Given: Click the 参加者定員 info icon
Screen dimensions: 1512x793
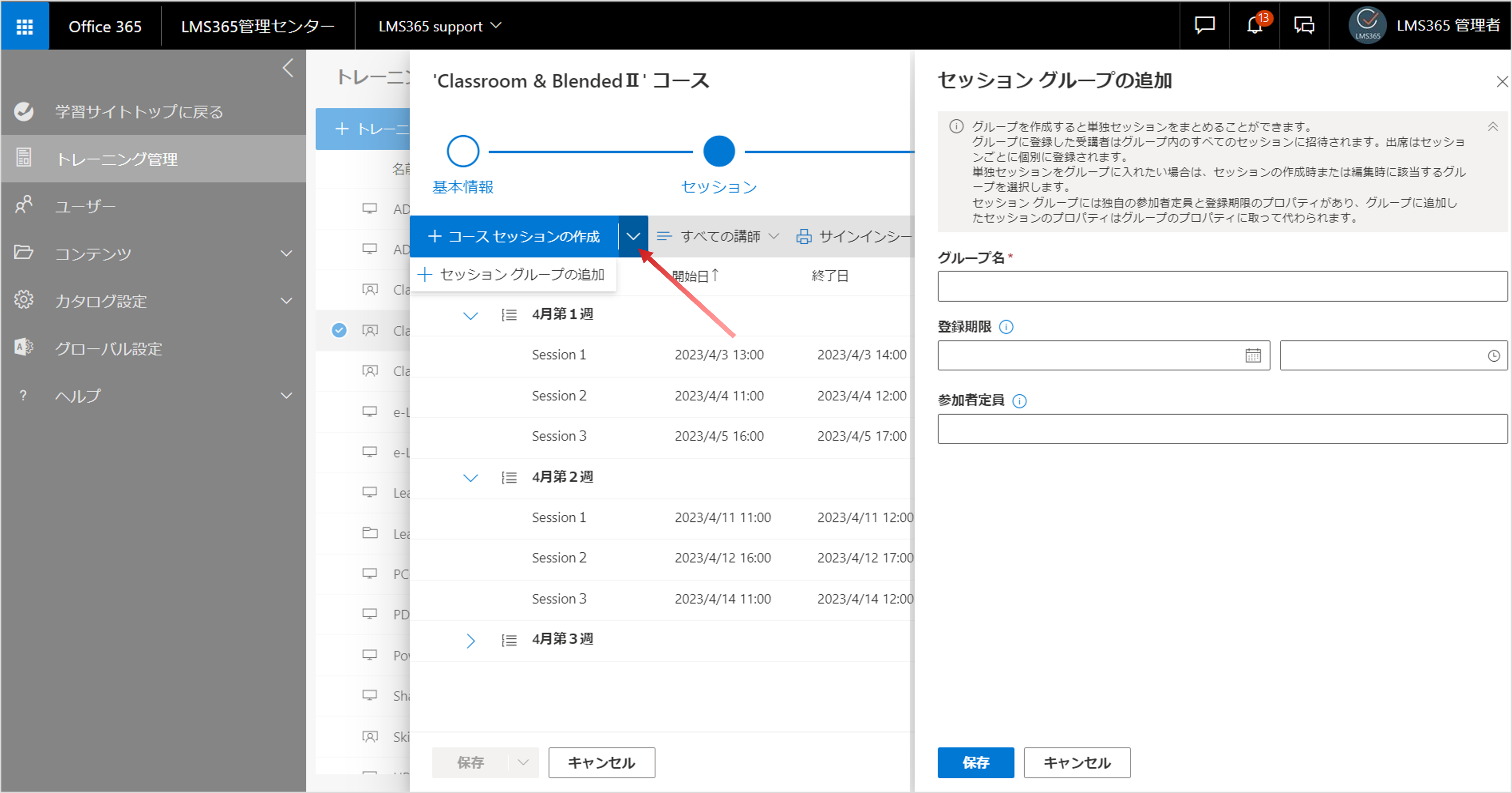Looking at the screenshot, I should coord(1019,401).
